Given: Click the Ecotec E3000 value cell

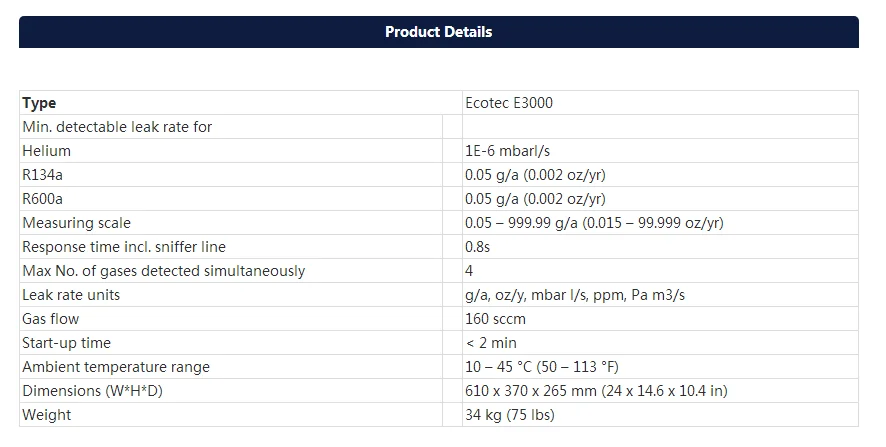Looking at the screenshot, I should pyautogui.click(x=509, y=103).
